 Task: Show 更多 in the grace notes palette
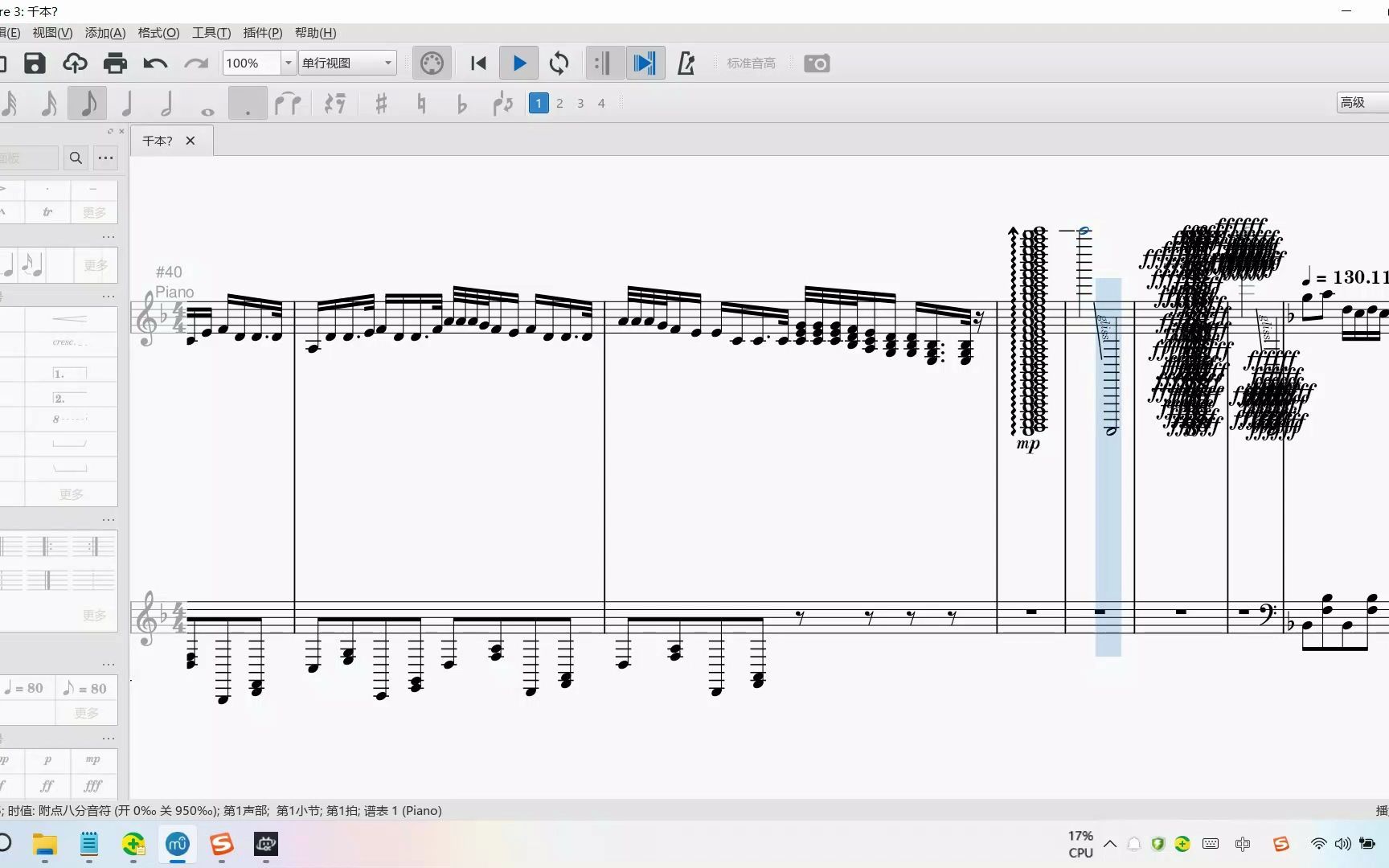pyautogui.click(x=96, y=265)
